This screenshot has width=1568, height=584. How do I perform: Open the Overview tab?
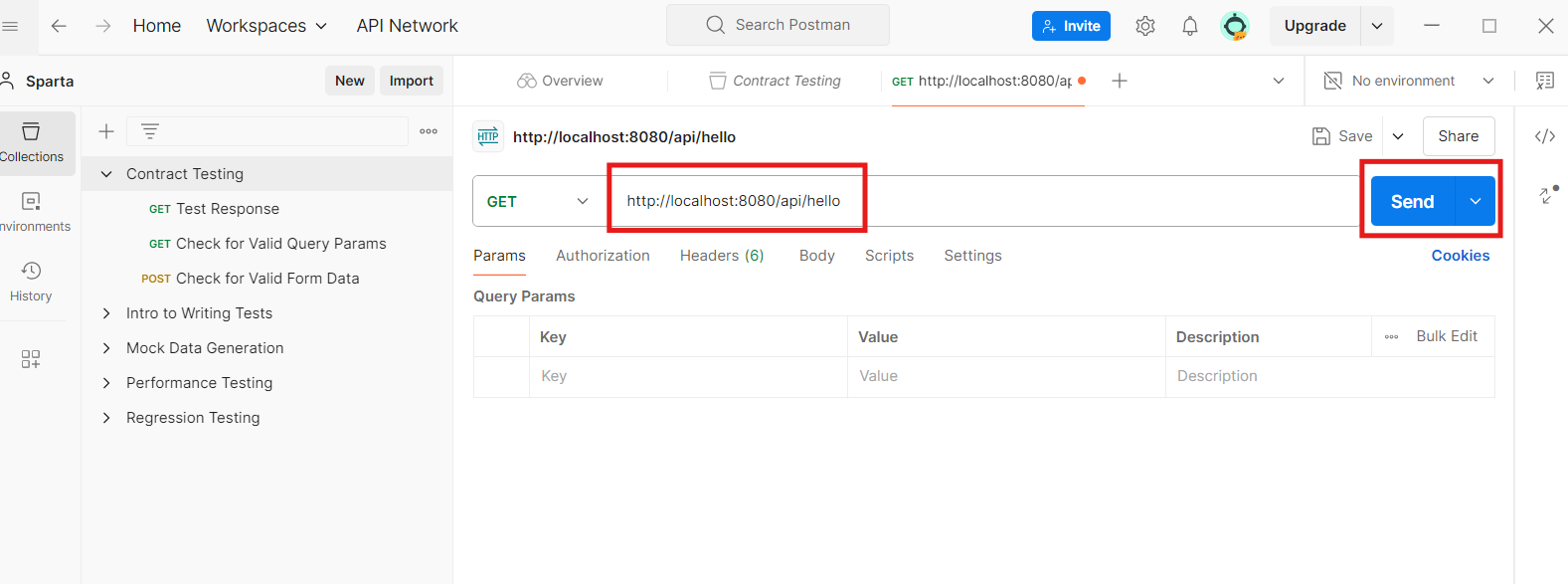(x=560, y=81)
